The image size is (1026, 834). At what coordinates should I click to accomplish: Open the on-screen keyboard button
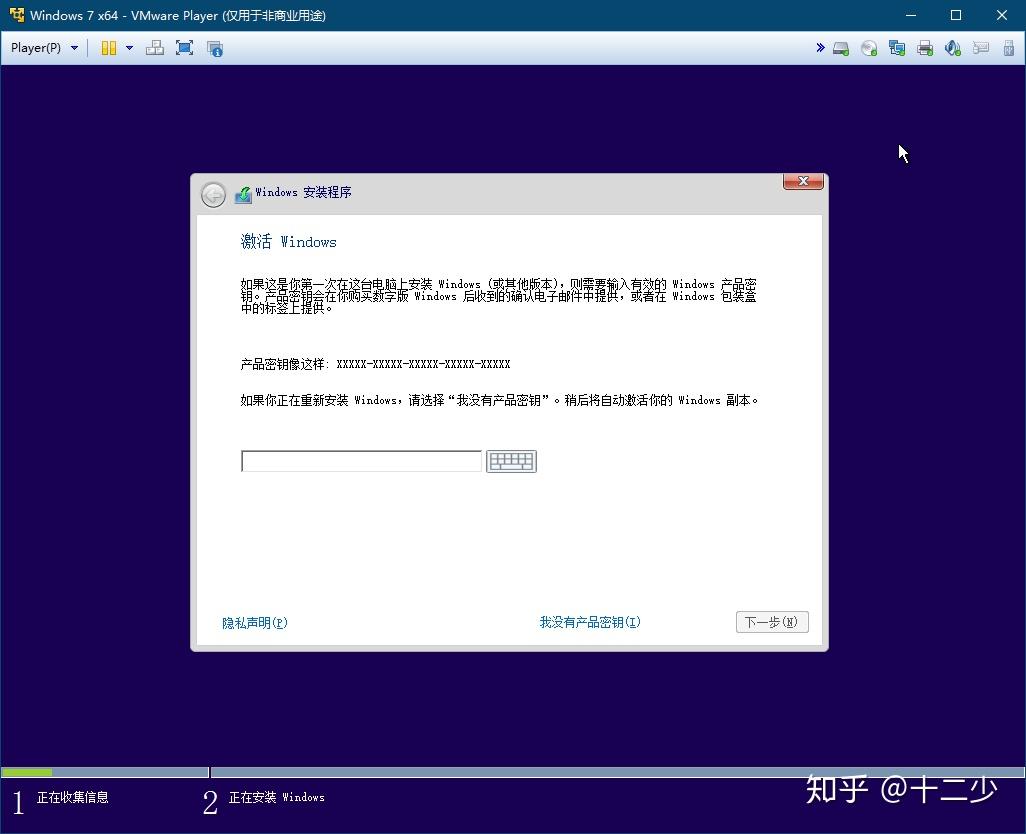click(x=511, y=461)
